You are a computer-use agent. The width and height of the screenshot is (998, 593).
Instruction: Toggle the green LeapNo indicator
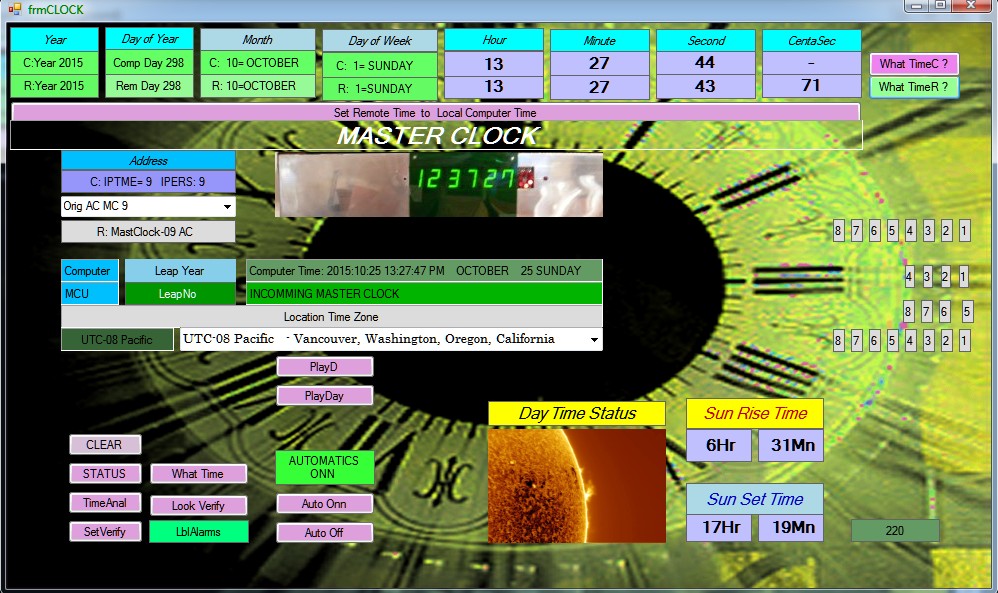coord(178,293)
